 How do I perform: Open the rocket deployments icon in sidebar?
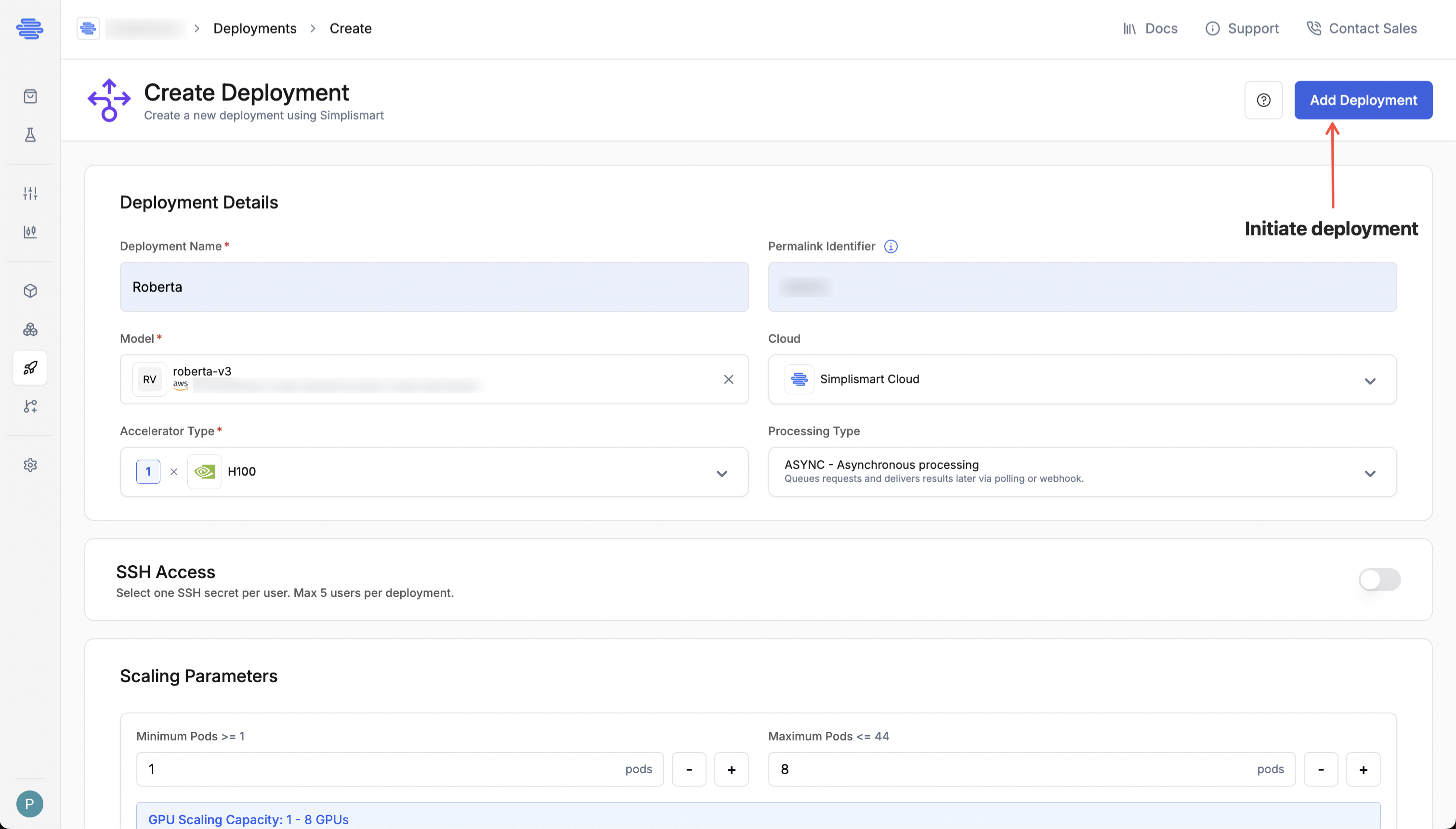[x=30, y=368]
